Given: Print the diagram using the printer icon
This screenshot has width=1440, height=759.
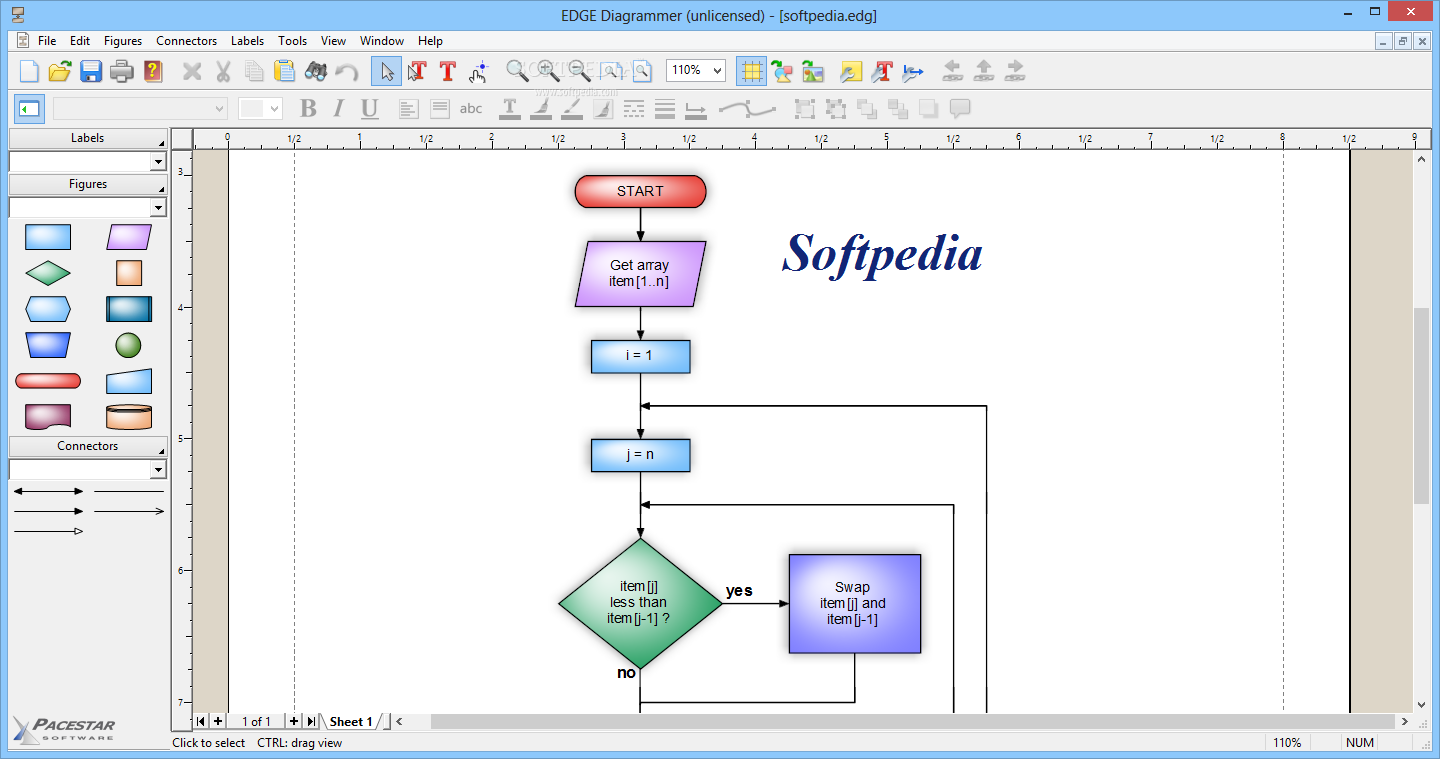Looking at the screenshot, I should click(122, 71).
